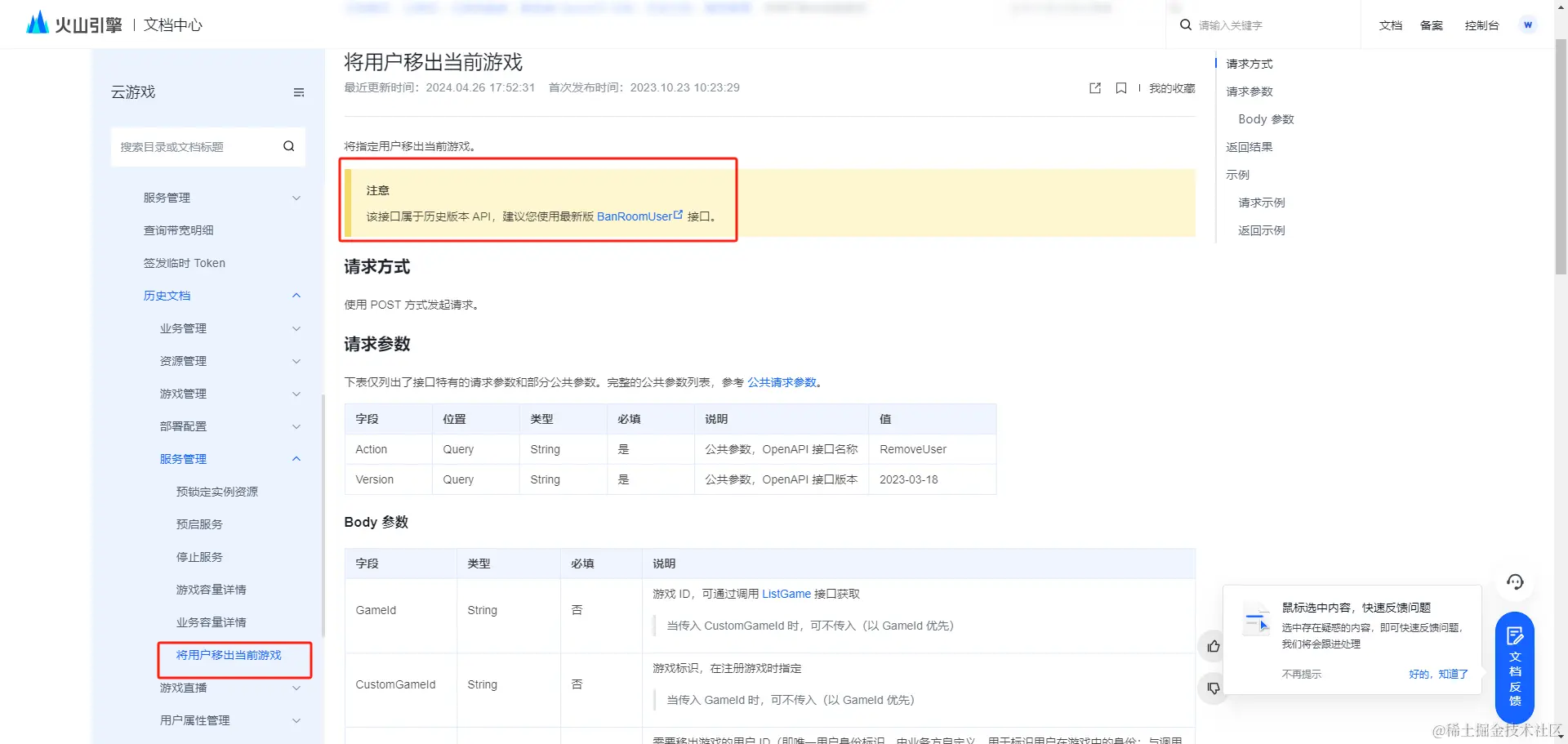Viewport: 1568px width, 744px height.
Task: Click the thumbs-down feedback icon
Action: tap(1212, 688)
